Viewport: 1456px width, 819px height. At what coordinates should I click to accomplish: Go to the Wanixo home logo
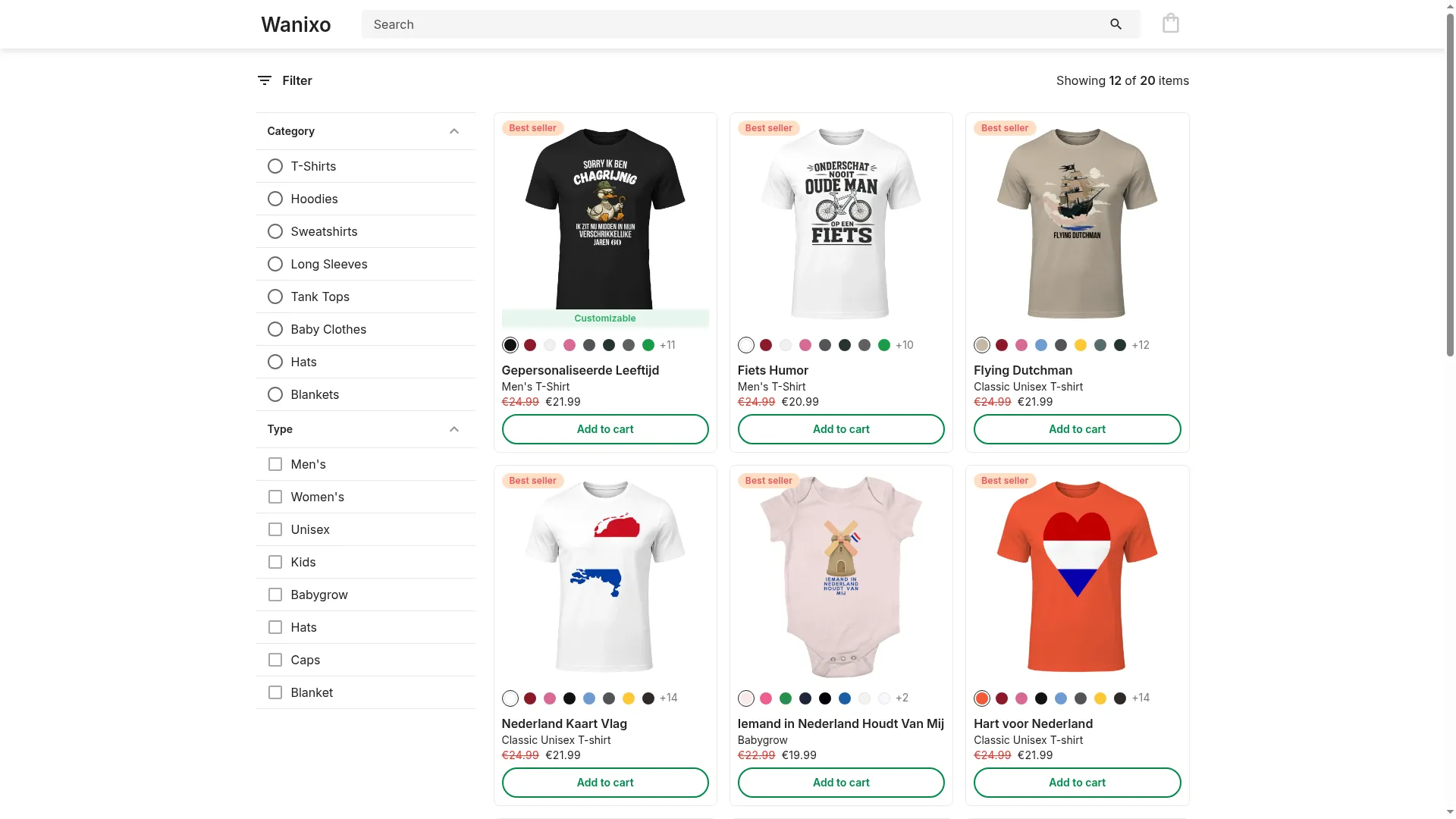(x=296, y=24)
